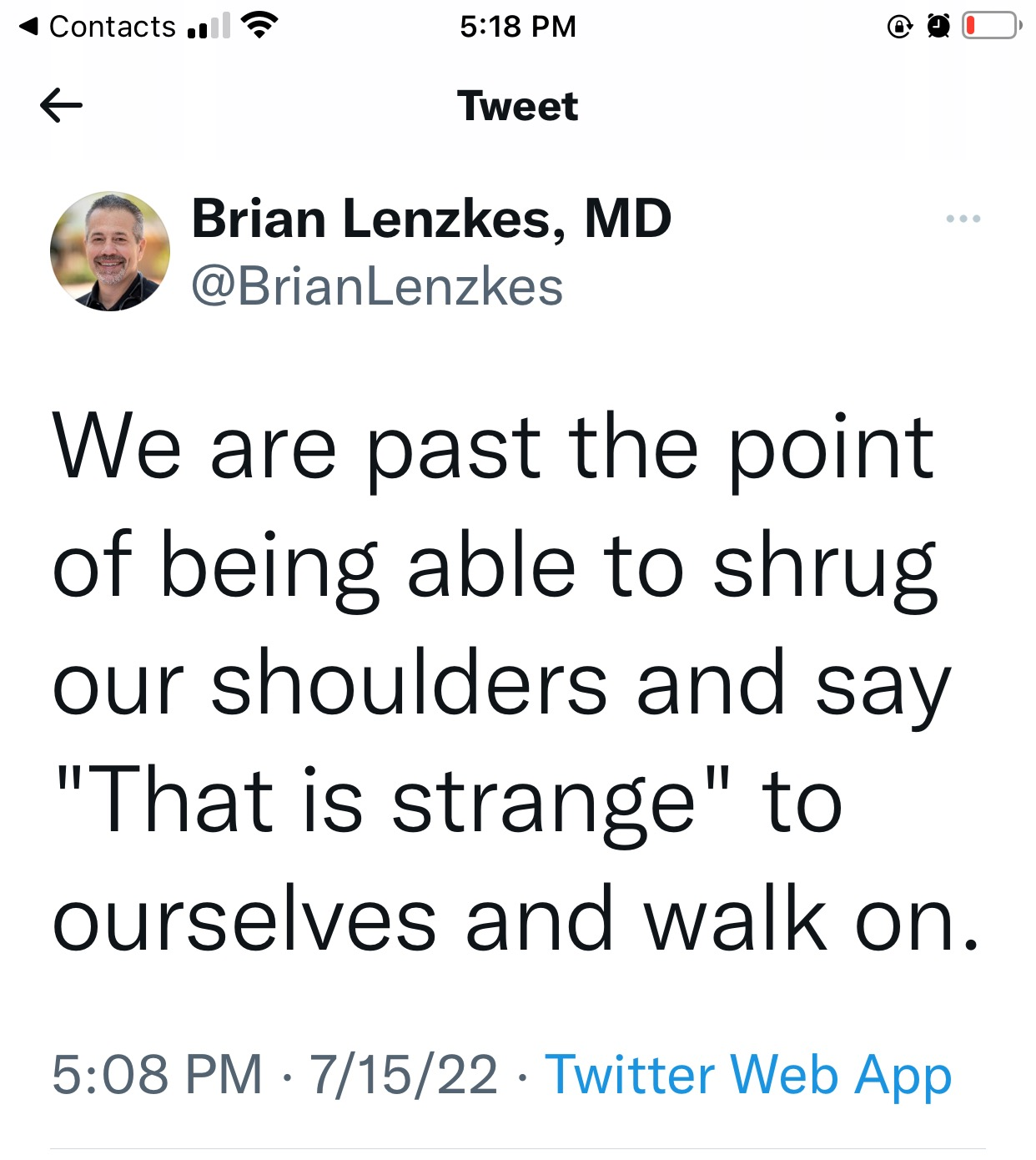Return to Contacts app via status bar label
1036x1160 pixels.
click(x=112, y=27)
